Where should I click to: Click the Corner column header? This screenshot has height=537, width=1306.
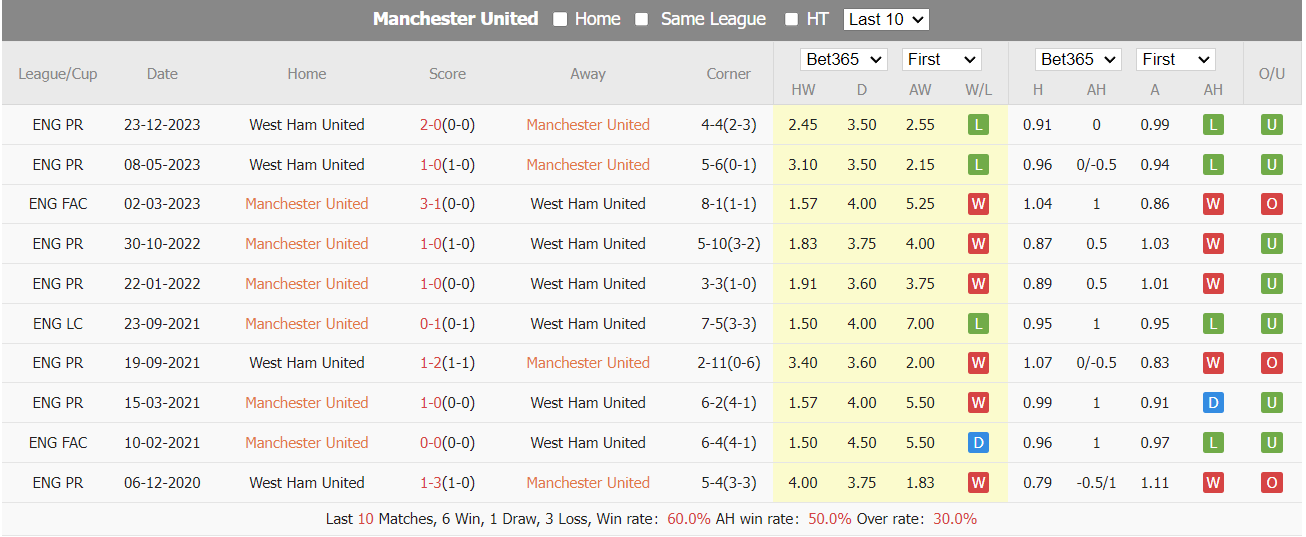point(728,74)
